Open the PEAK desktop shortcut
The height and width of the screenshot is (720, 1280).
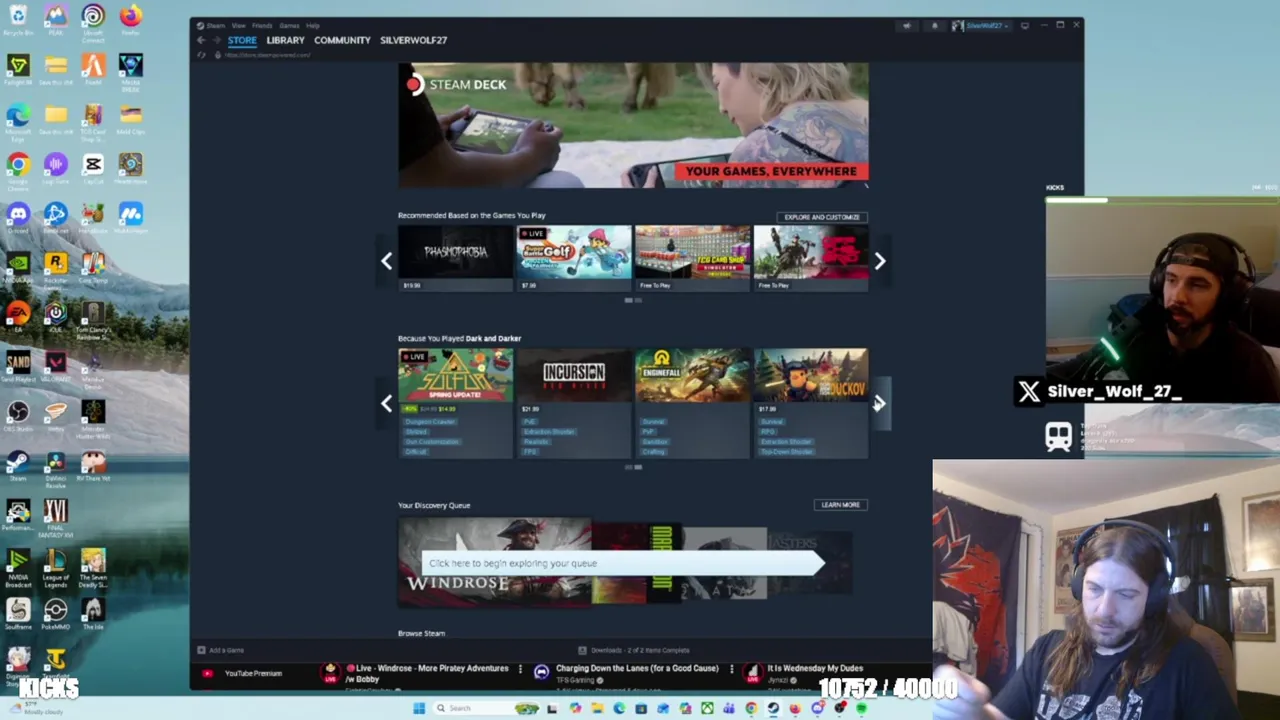(56, 20)
